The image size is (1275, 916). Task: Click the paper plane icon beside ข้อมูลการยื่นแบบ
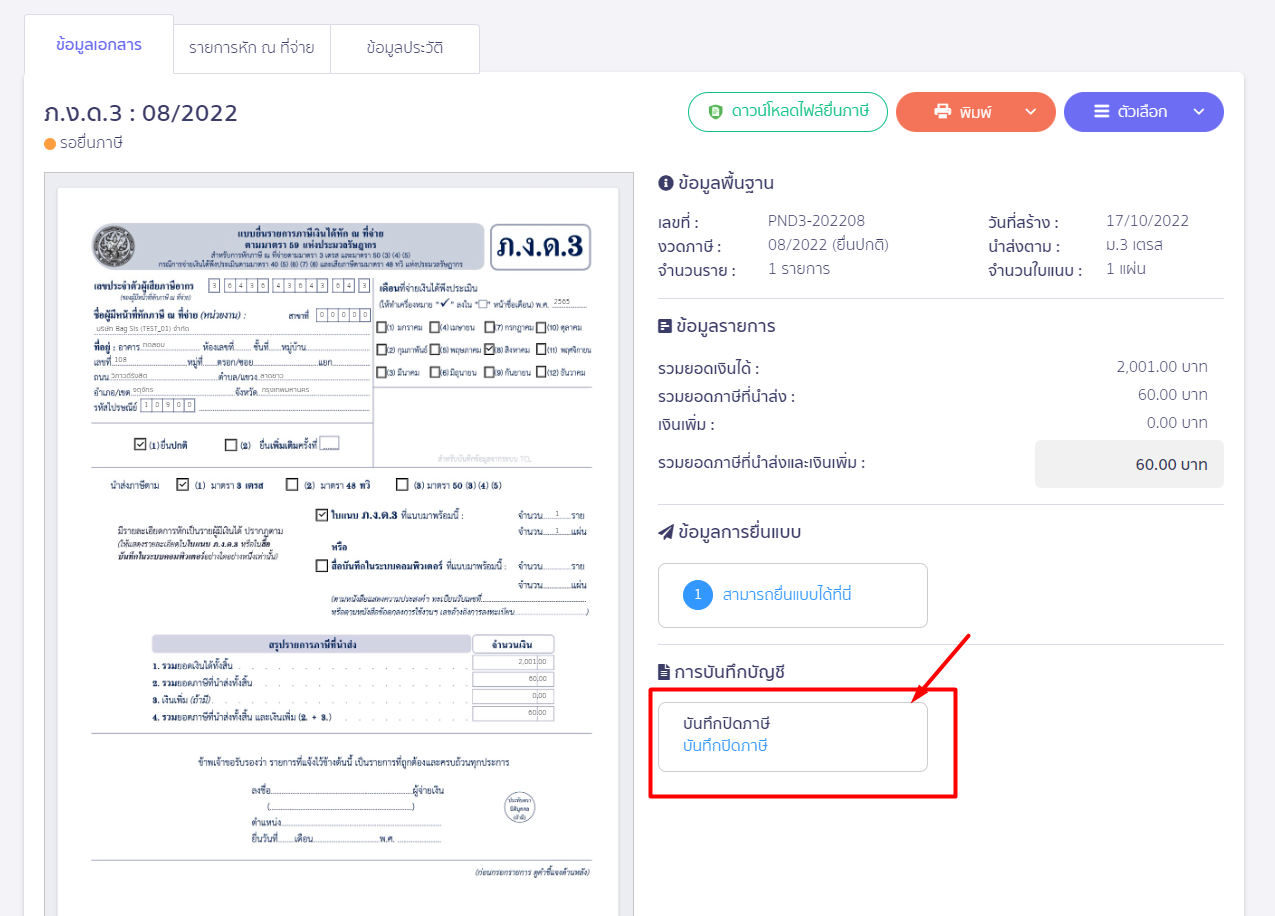[666, 532]
